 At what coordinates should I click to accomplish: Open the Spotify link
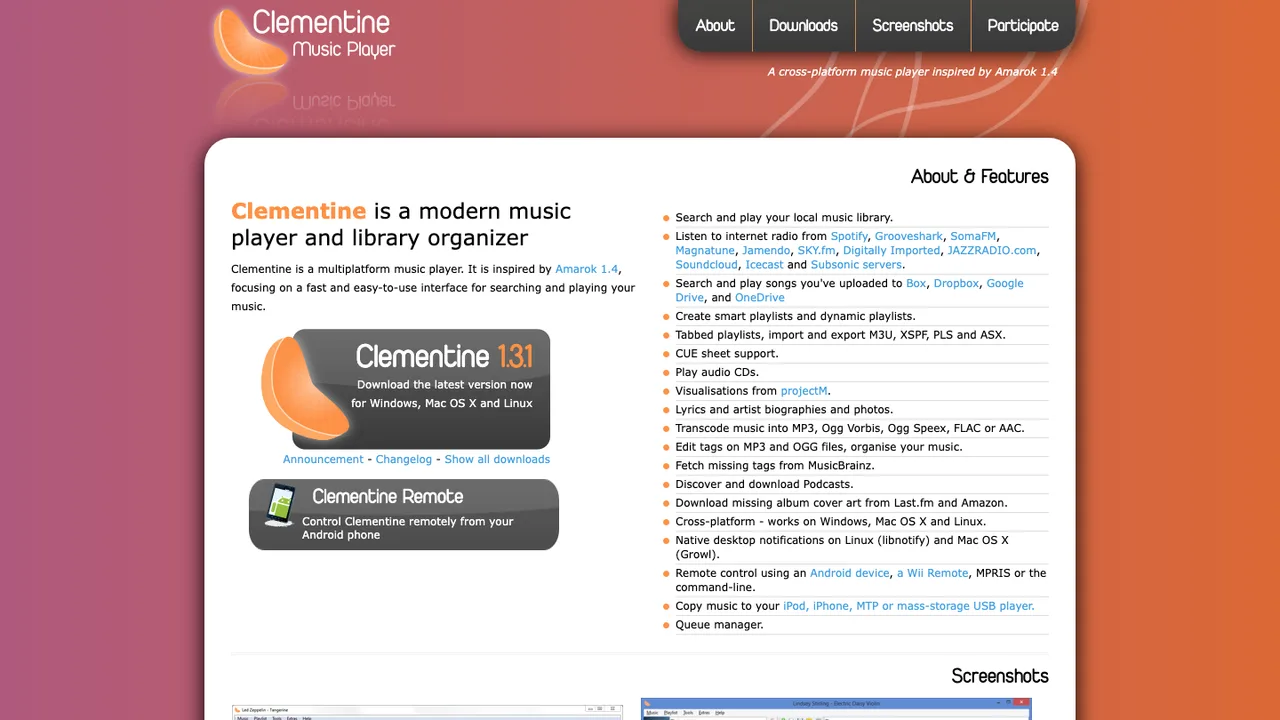(849, 236)
